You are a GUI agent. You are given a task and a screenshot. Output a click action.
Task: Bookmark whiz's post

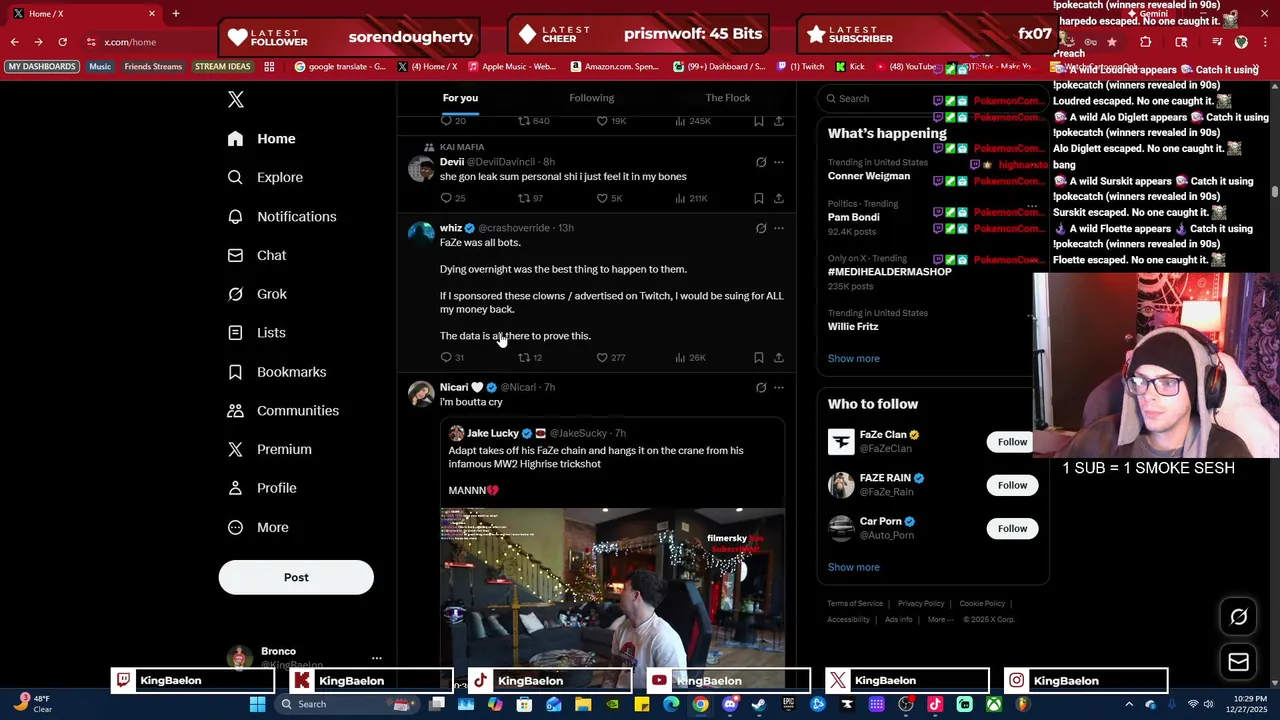pyautogui.click(x=759, y=357)
